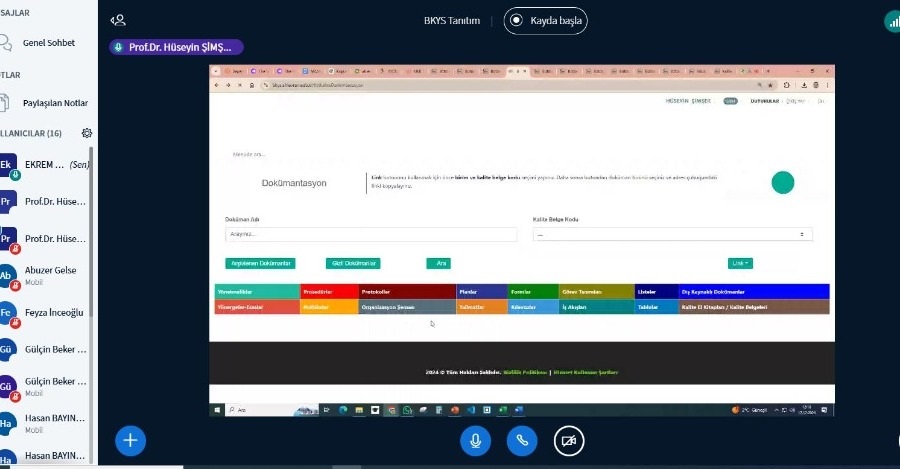Click the Doküman Adı search field
Image resolution: width=900 pixels, height=469 pixels.
coord(370,235)
